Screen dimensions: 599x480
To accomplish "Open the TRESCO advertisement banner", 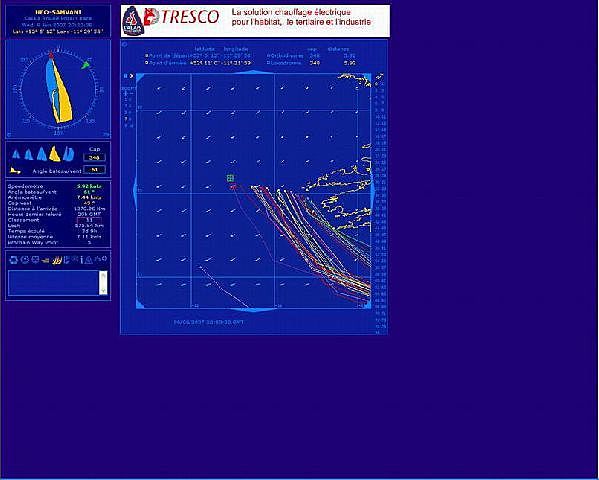I will click(x=255, y=21).
